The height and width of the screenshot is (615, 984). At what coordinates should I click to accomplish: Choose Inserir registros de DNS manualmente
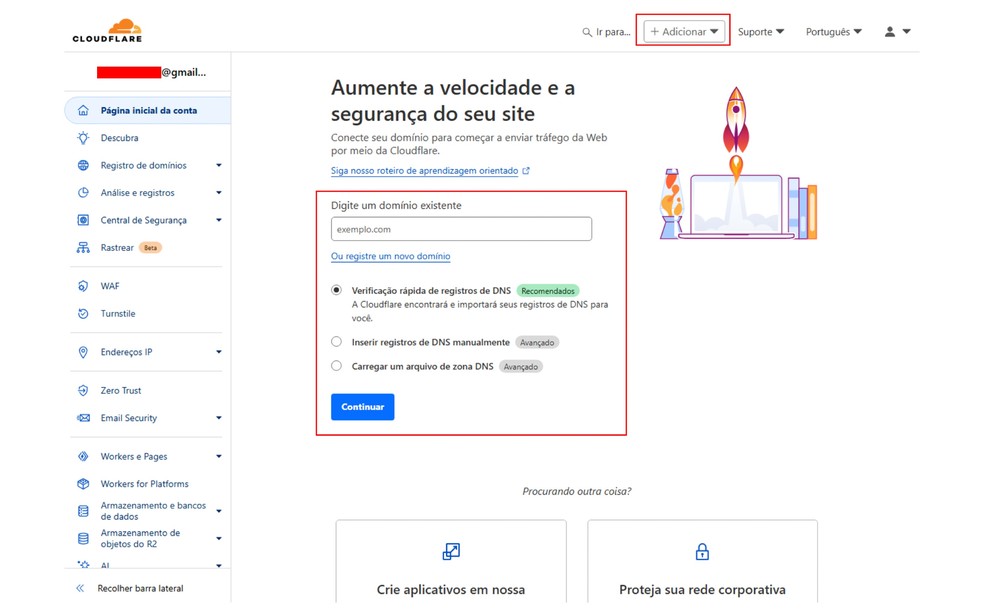coord(336,341)
